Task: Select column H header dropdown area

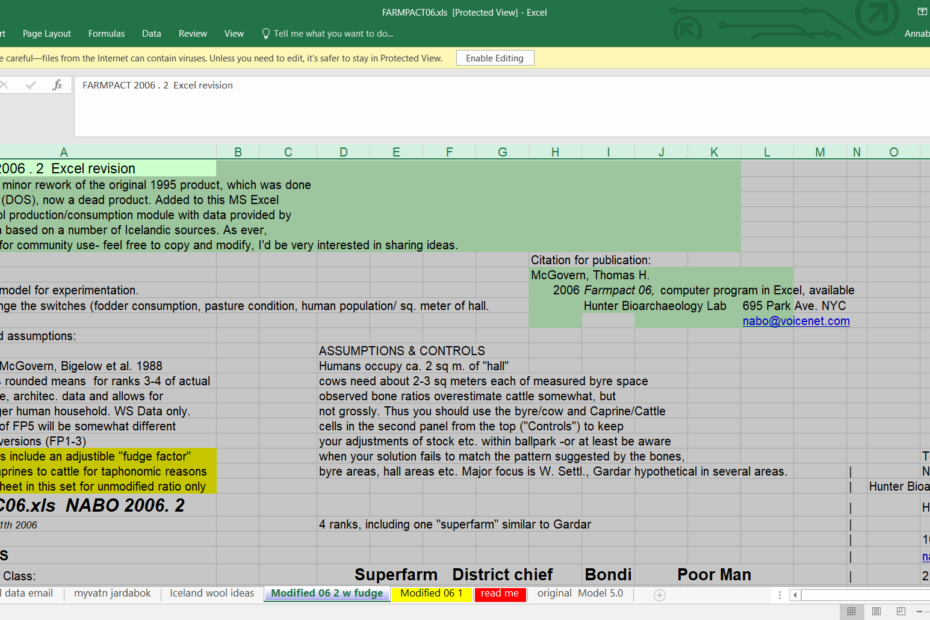Action: (555, 151)
